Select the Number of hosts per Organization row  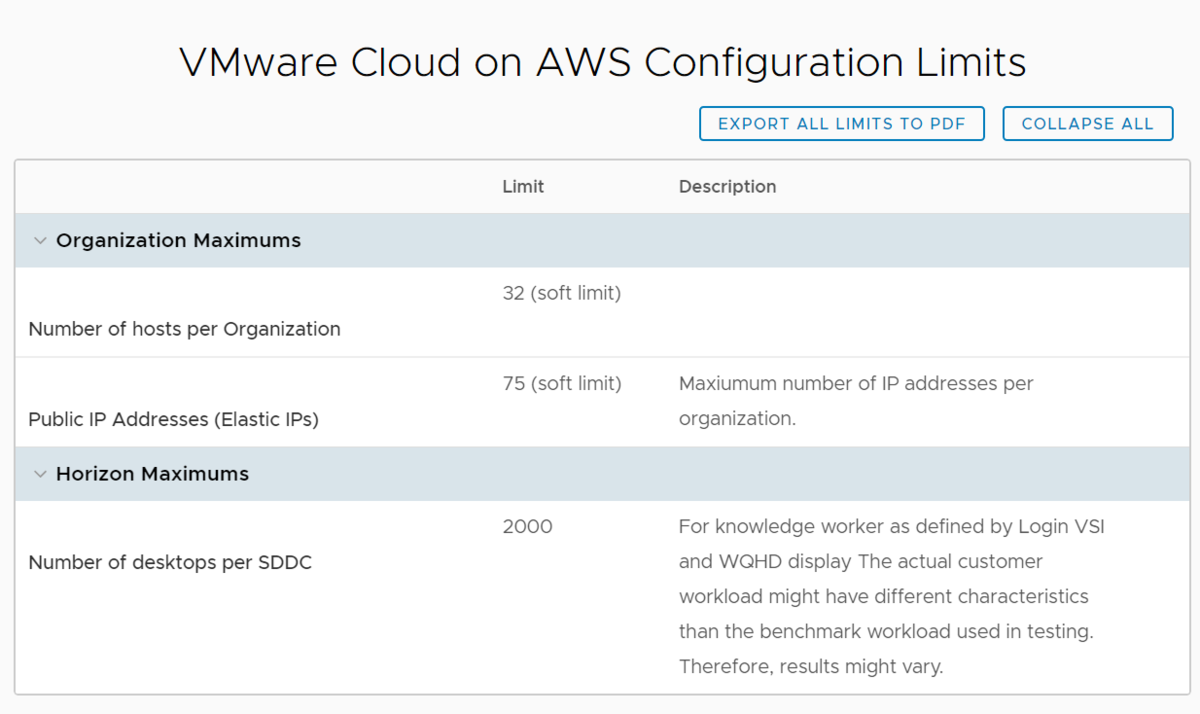184,329
